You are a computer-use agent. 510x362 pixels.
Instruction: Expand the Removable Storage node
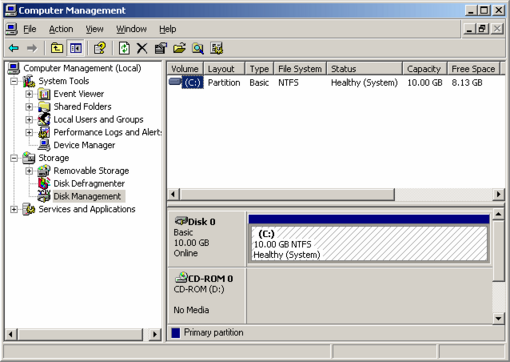(29, 171)
